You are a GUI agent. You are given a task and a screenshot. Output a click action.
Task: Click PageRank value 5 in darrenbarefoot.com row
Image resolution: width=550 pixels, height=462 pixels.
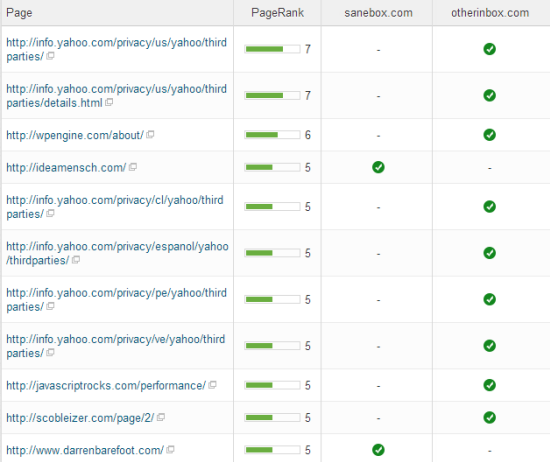tap(308, 450)
